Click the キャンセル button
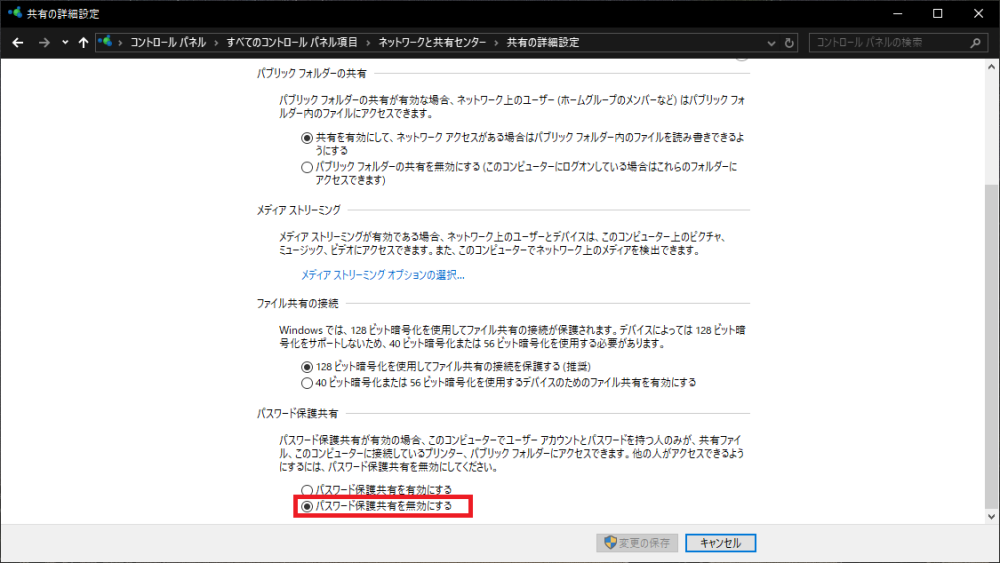1000x563 pixels. [720, 543]
